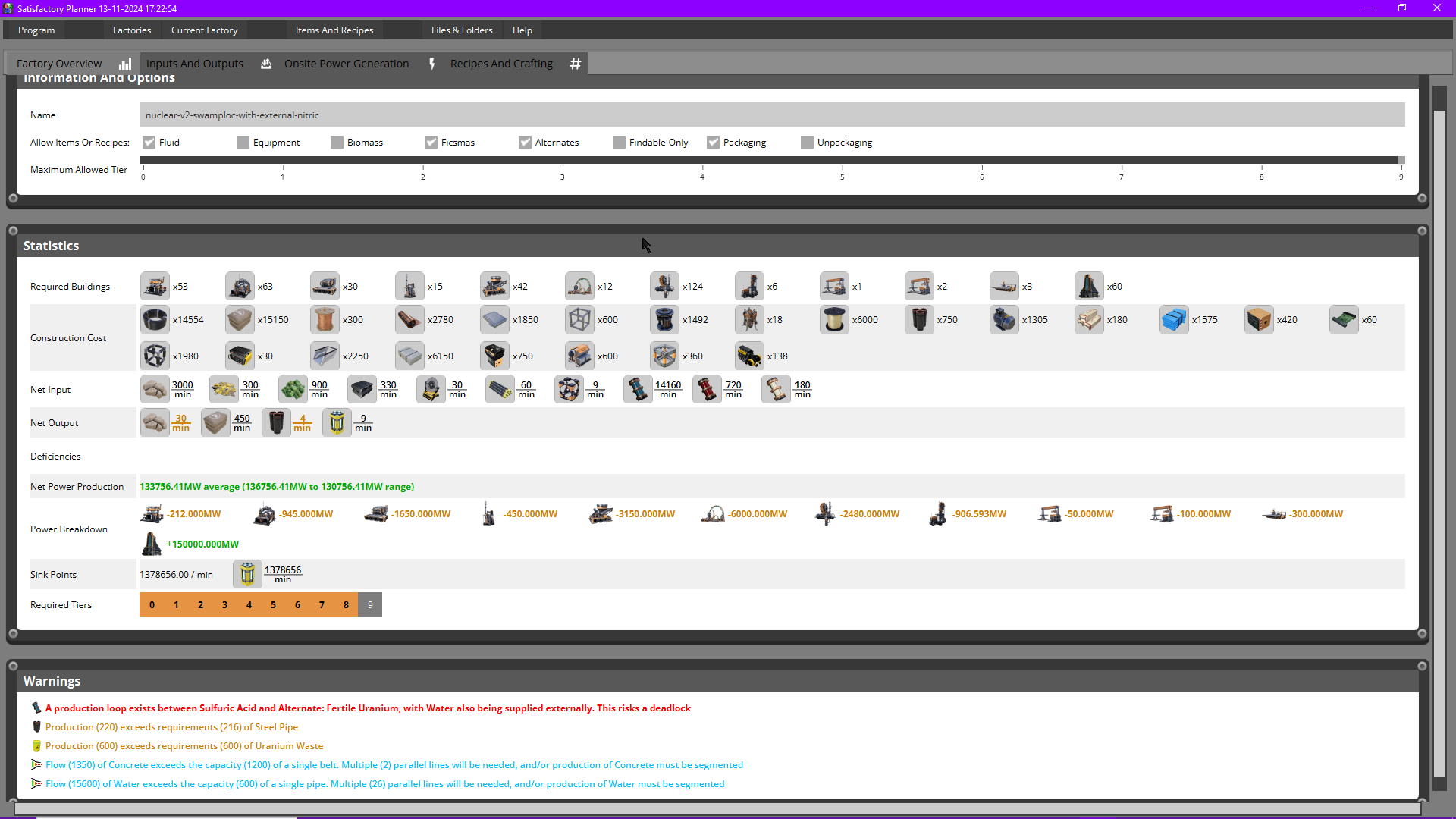Click the Awesome Sink coupon icon in Sink Points
Viewport: 1456px width, 819px height.
coord(247,574)
